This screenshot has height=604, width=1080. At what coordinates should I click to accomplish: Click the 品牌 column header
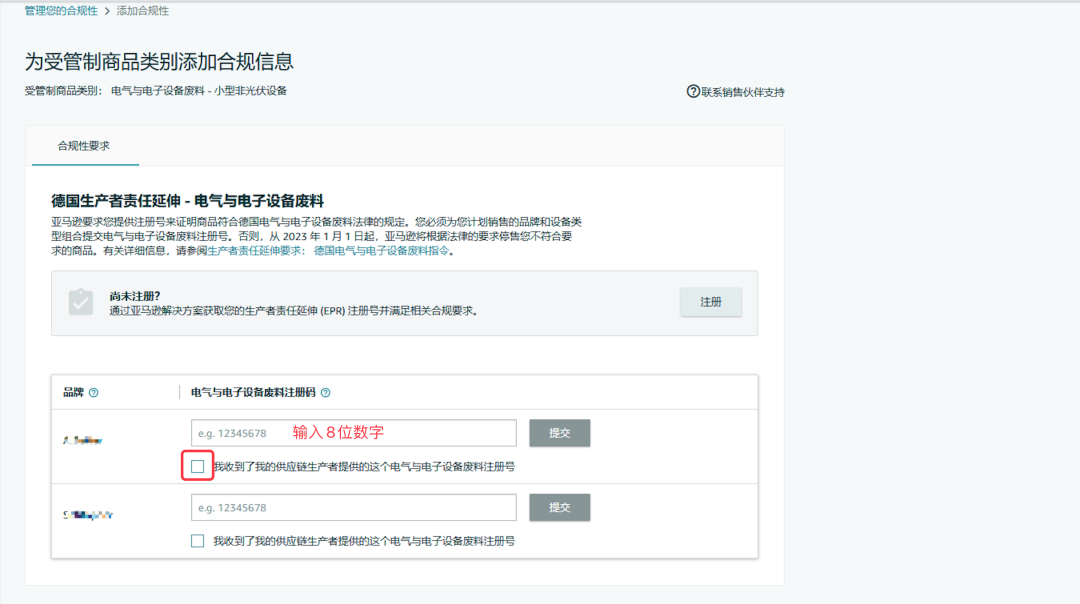(73, 393)
